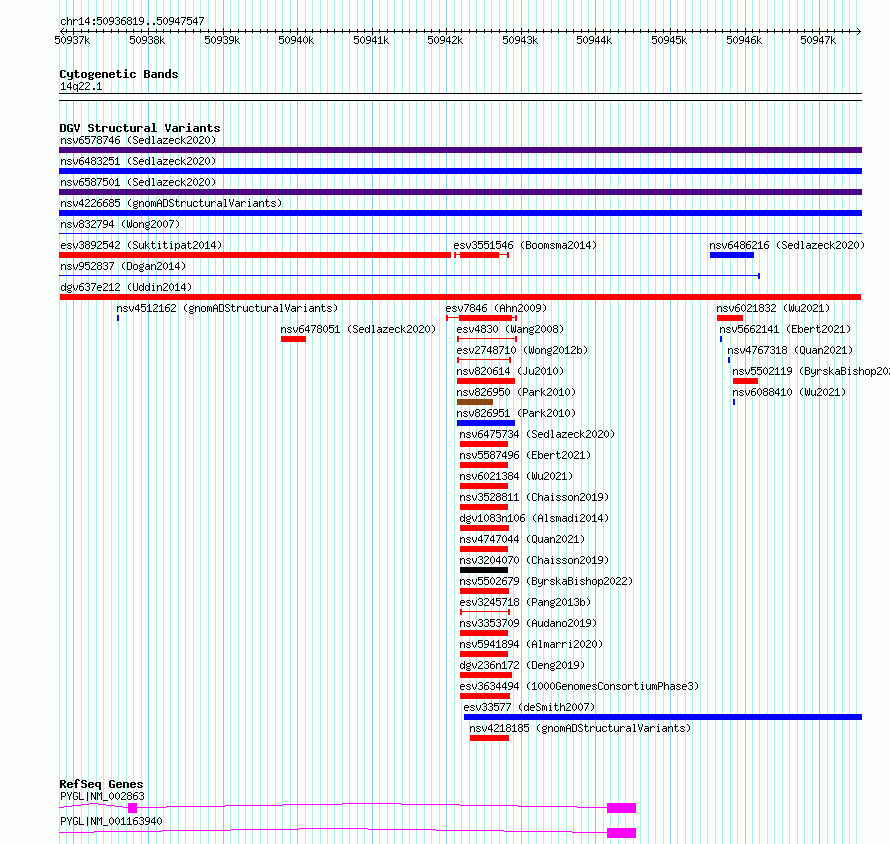
Task: Click the nsv6486216 (Sedlazeck2020) blue bar
Action: coord(732,255)
